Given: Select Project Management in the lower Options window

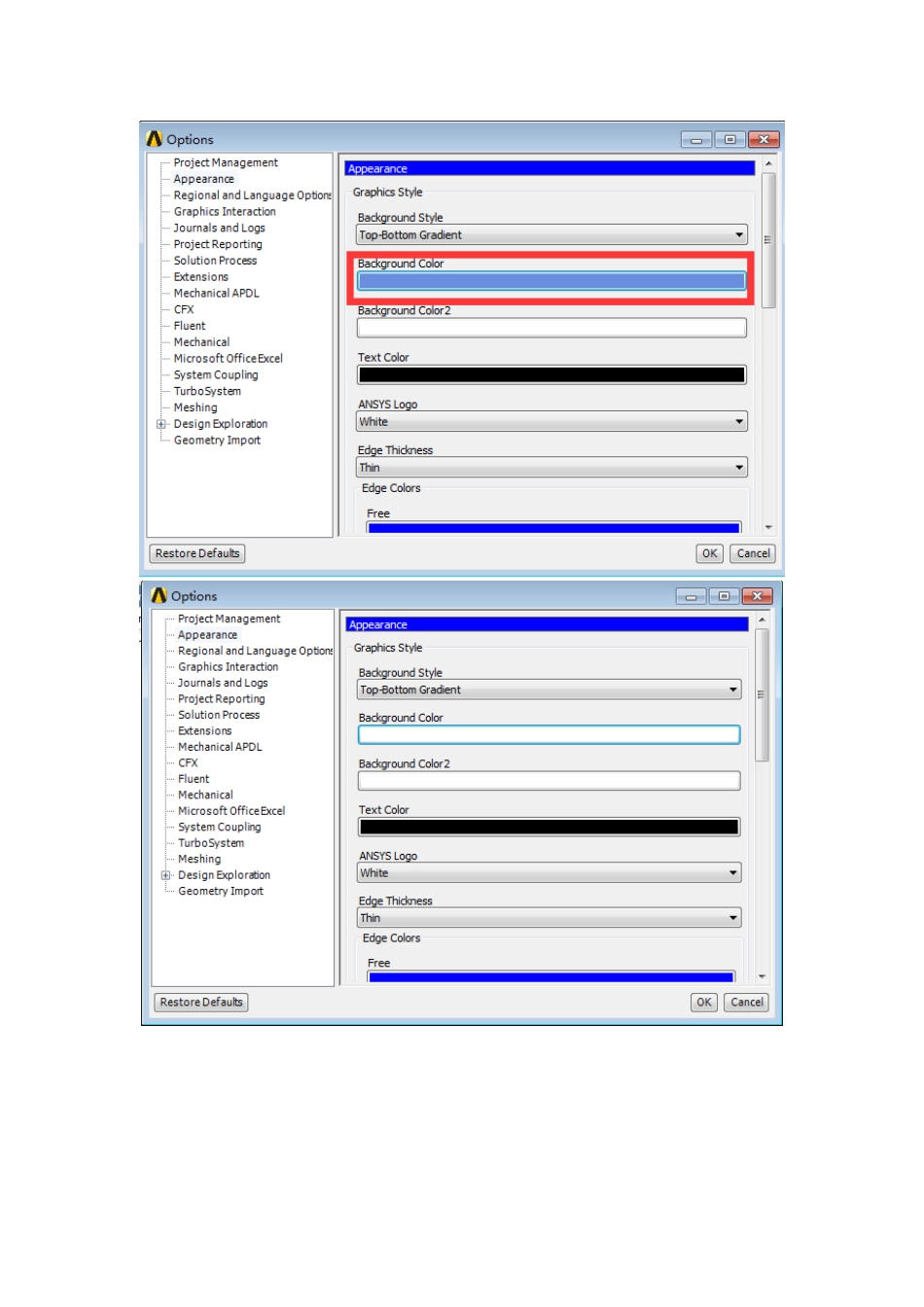Looking at the screenshot, I should [x=230, y=618].
